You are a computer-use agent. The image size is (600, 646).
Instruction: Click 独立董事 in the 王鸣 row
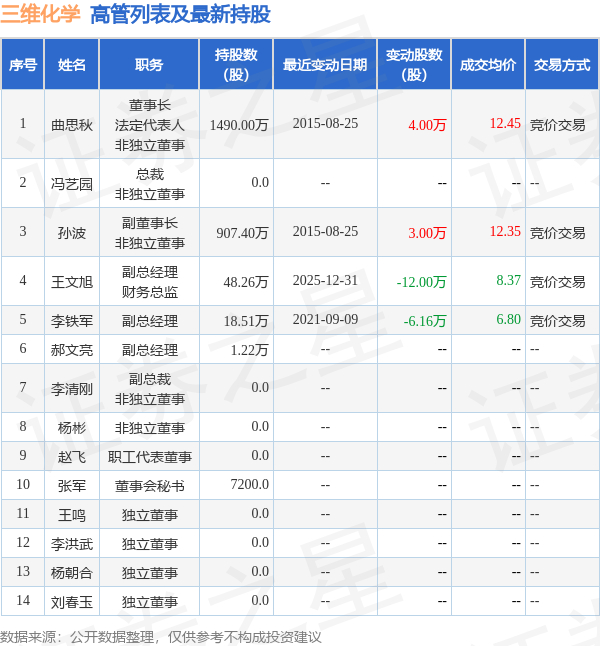(150, 515)
